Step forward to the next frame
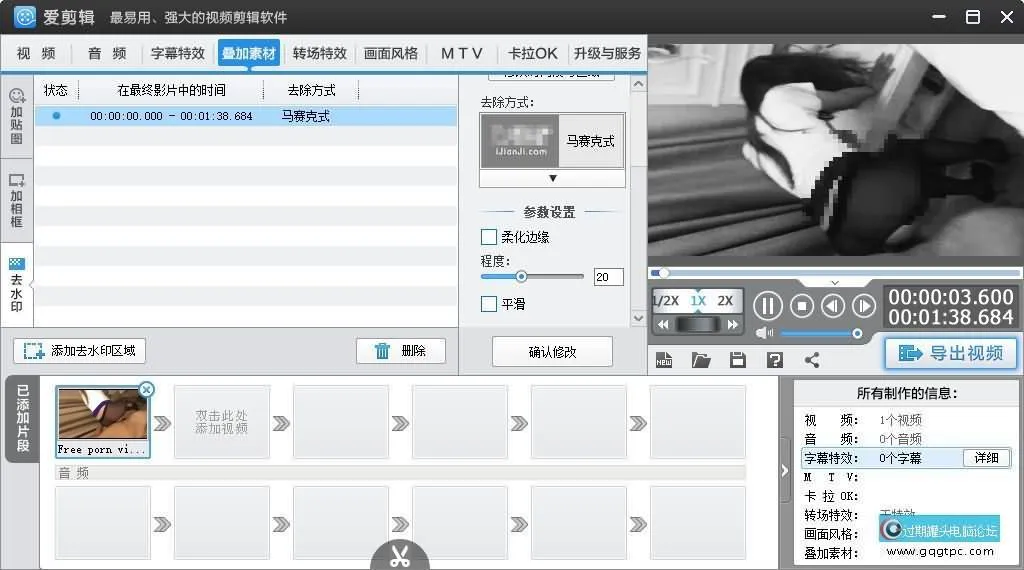The width and height of the screenshot is (1024, 570). coord(863,305)
